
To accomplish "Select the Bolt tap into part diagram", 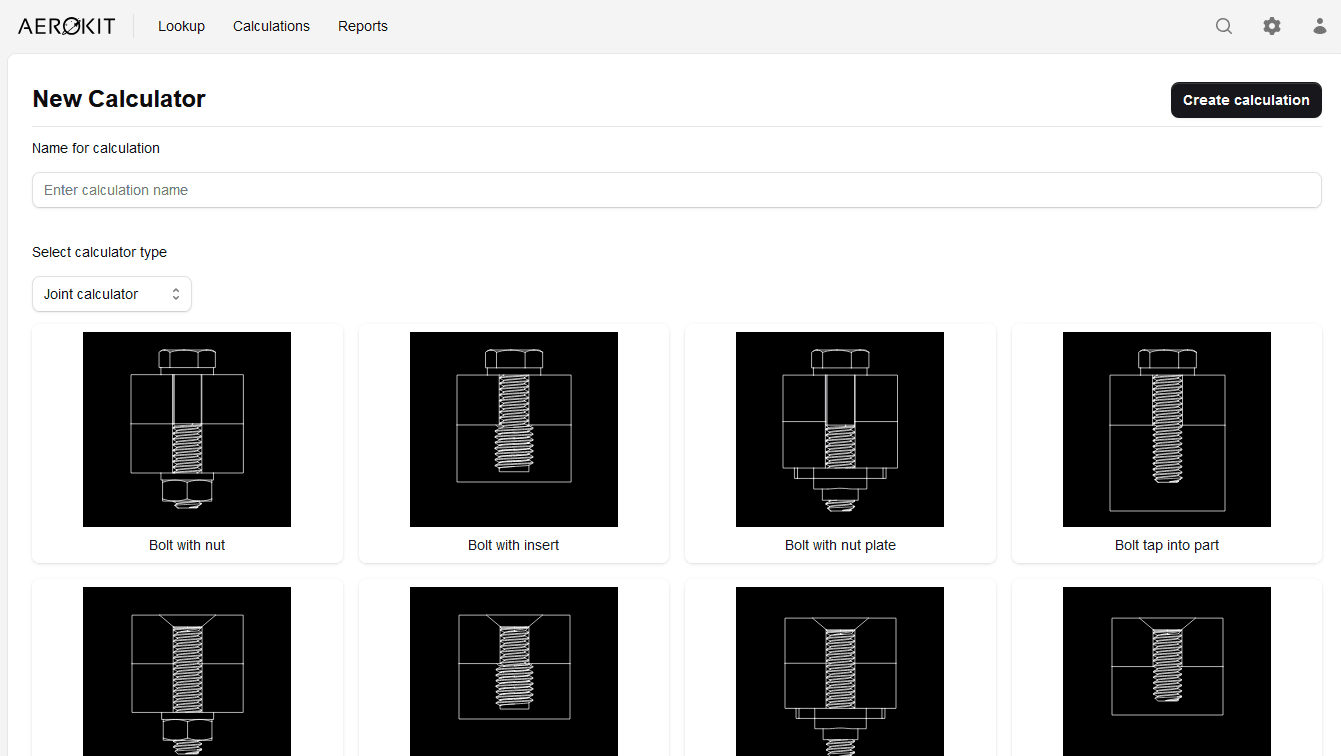I will (1167, 429).
